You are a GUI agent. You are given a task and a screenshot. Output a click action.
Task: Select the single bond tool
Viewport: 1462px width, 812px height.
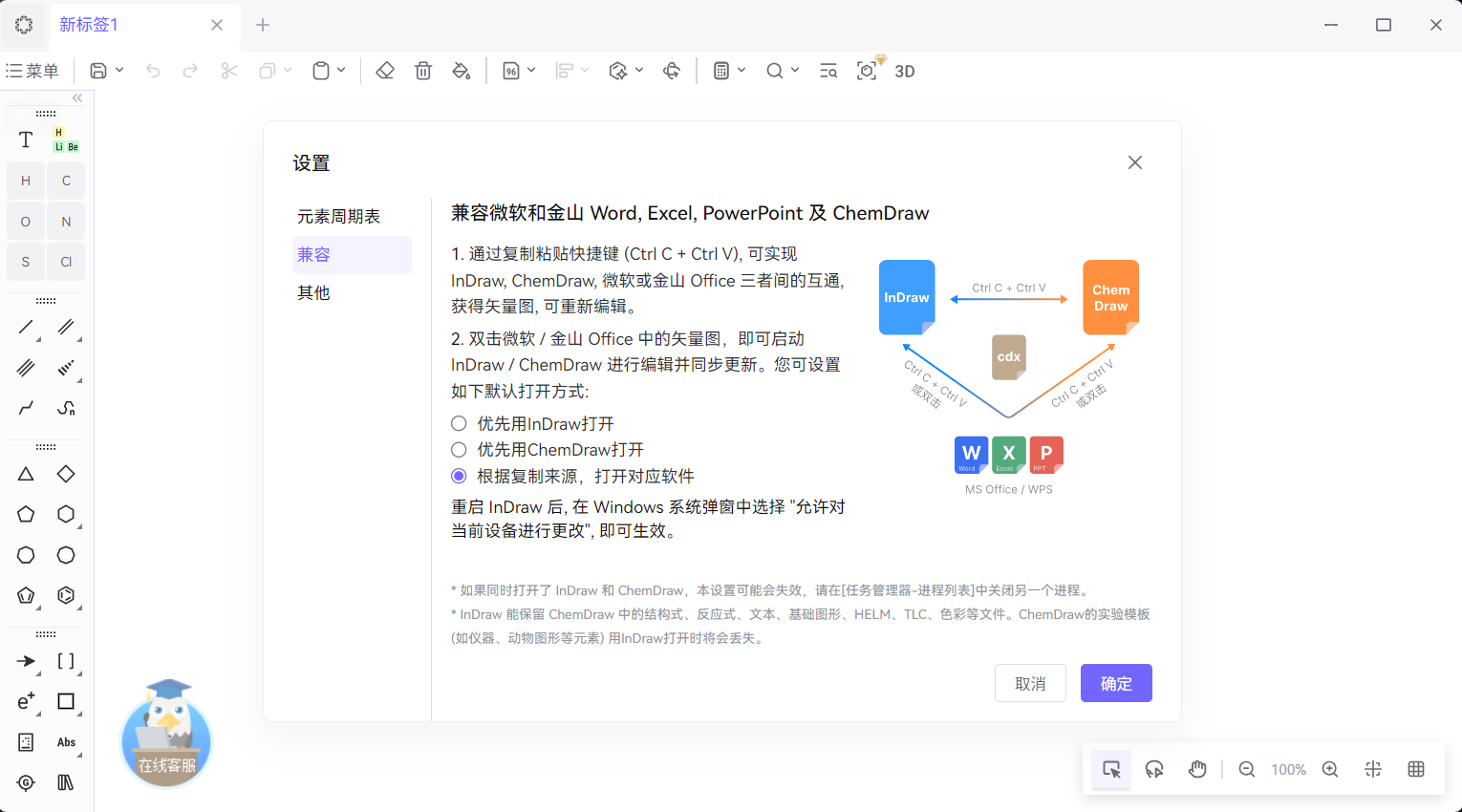(26, 328)
